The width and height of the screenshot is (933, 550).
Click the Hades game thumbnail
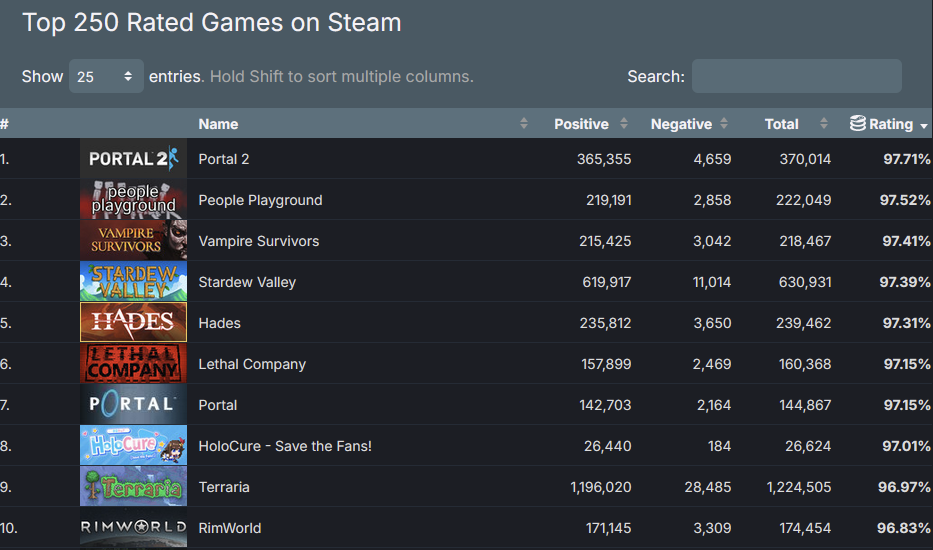[133, 323]
